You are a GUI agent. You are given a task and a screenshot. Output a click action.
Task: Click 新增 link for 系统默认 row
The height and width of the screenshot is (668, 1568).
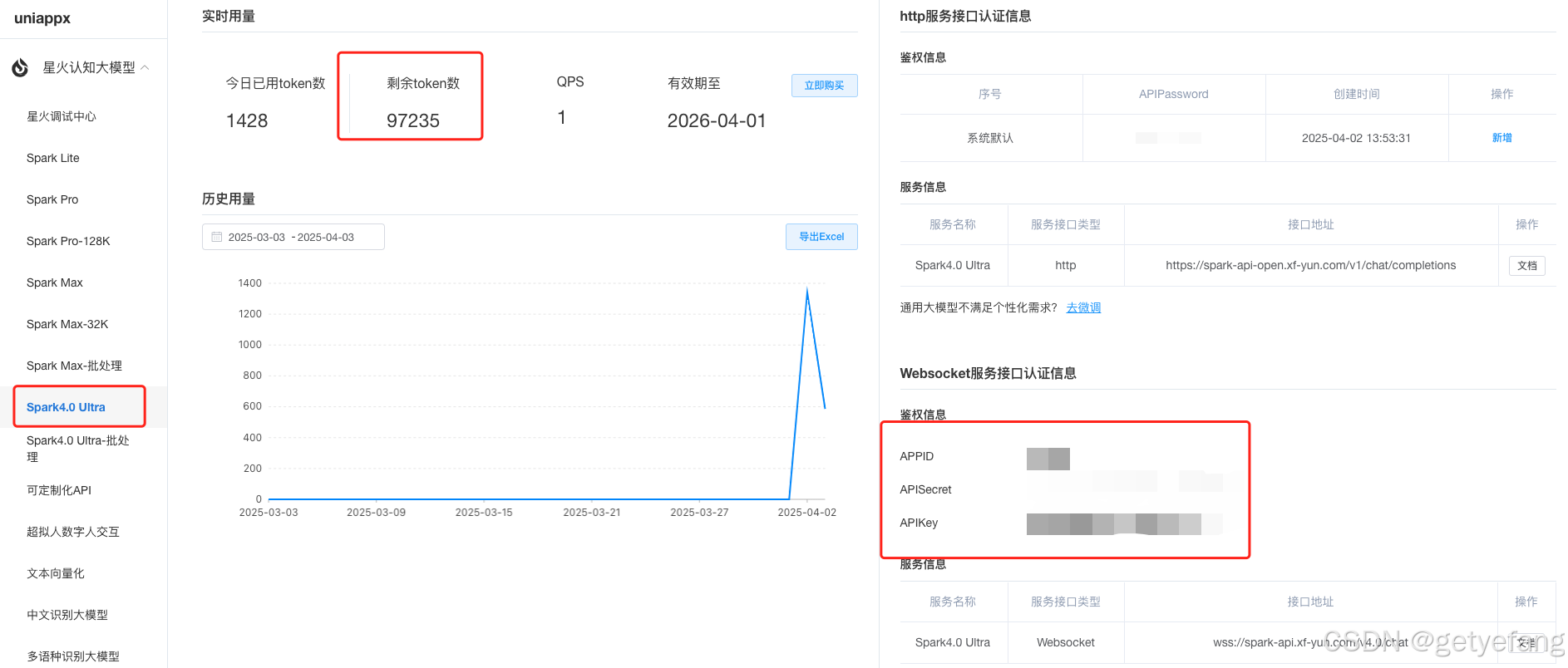(x=1501, y=138)
